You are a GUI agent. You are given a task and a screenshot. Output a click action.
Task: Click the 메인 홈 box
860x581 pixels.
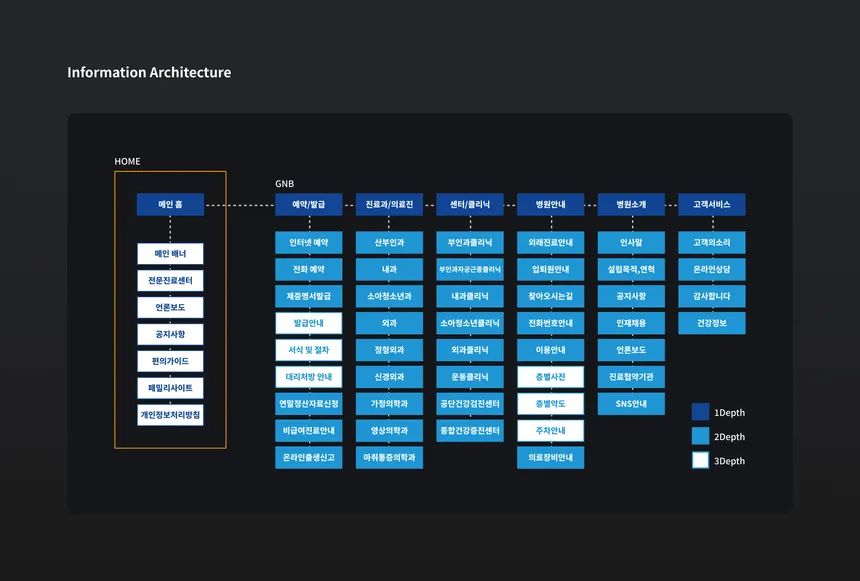point(170,204)
